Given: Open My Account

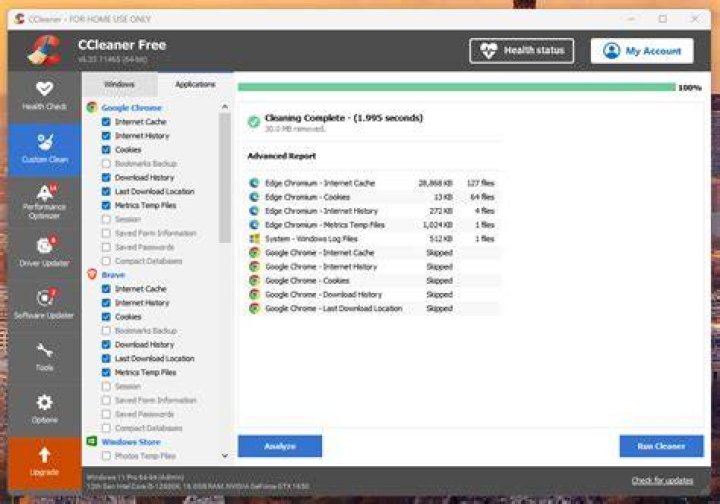Looking at the screenshot, I should (642, 50).
